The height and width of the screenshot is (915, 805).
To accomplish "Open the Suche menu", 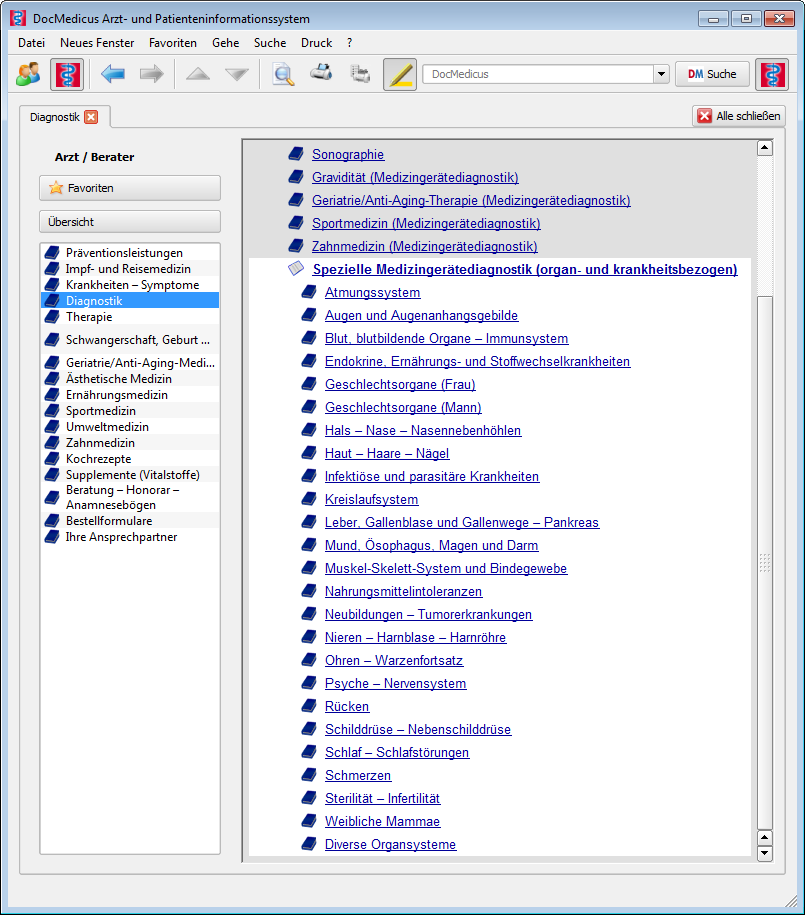I will [x=270, y=43].
